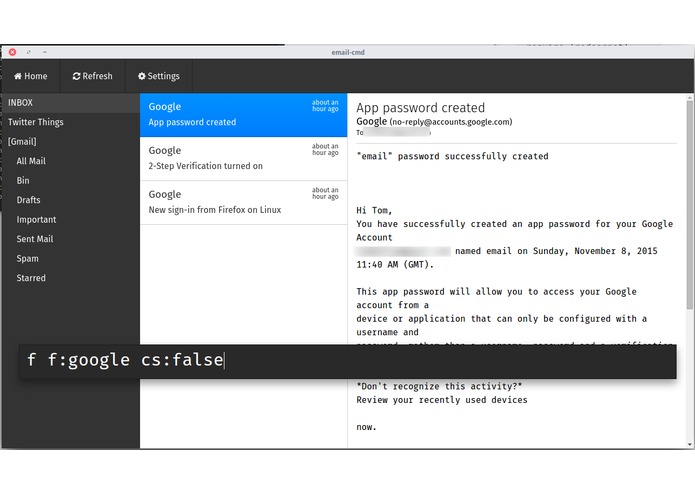Click the 'Hi Tom,' greeting line
Screen dimensions: 695x494
[374, 210]
